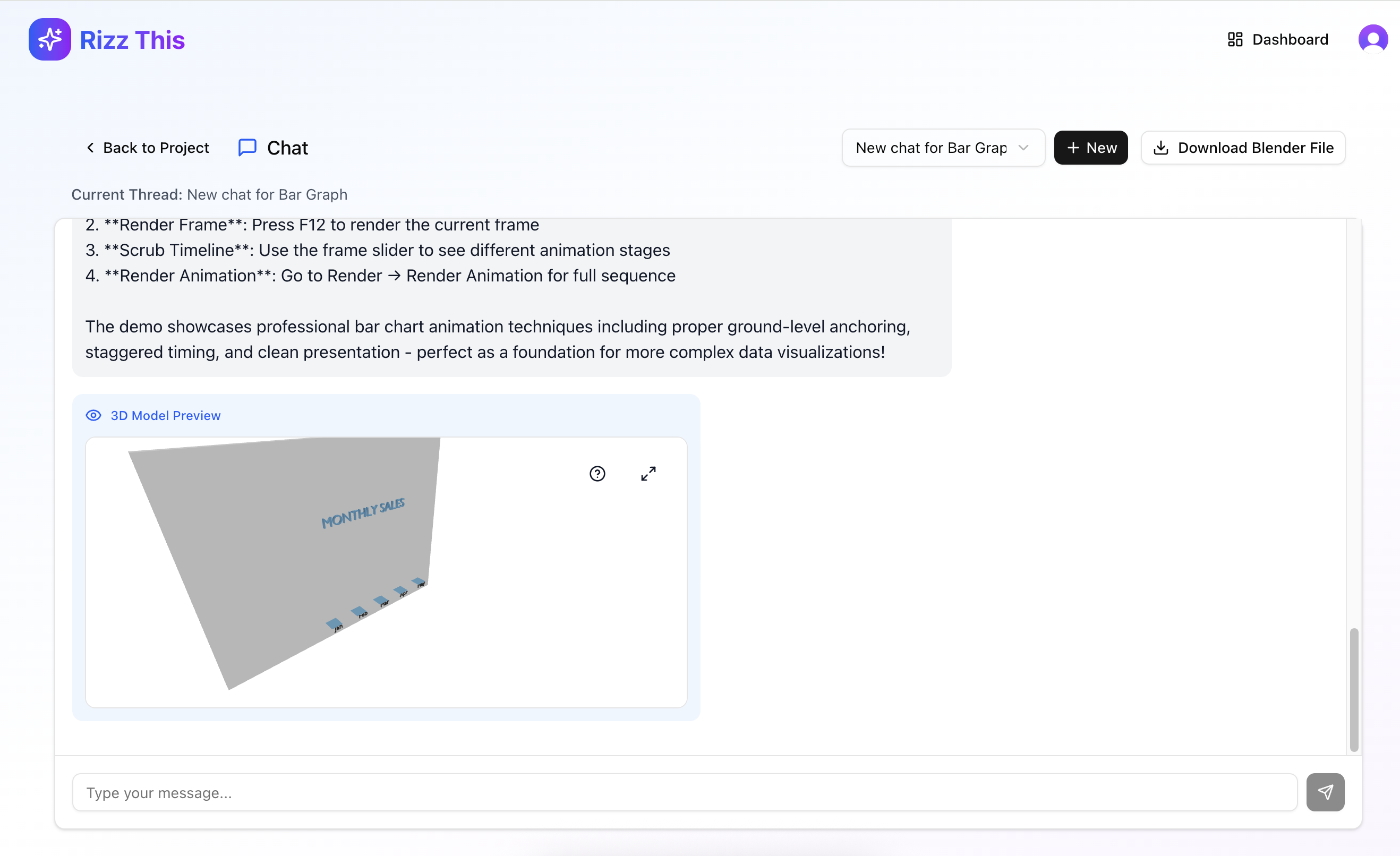Send message with paper plane icon
1400x856 pixels.
1325,792
